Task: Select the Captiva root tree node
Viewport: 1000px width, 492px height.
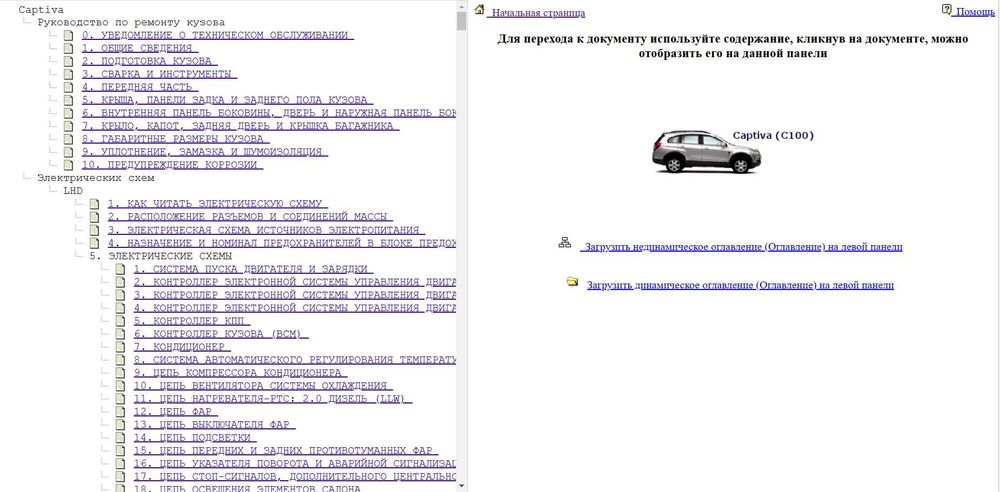Action: tap(41, 10)
